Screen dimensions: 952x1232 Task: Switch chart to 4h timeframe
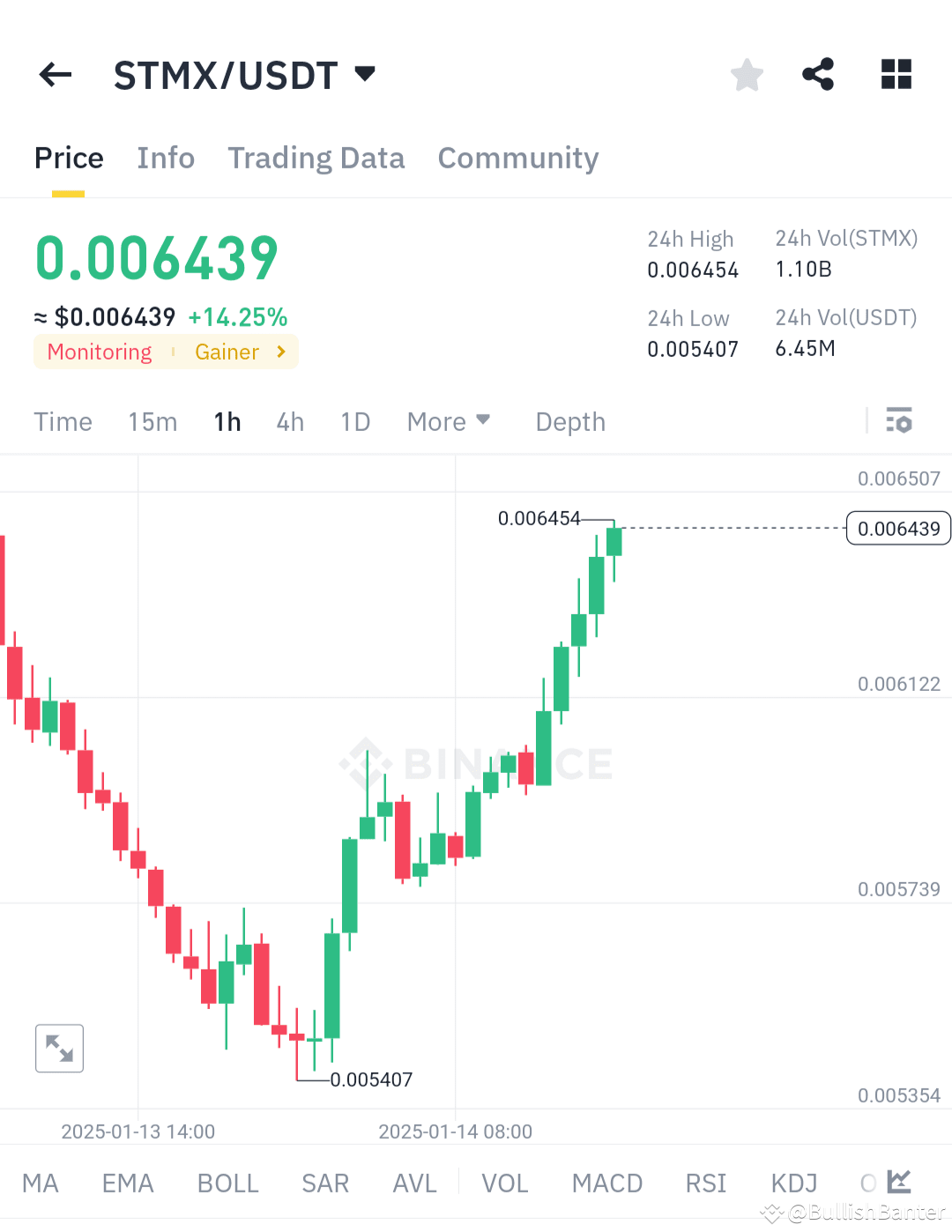[x=289, y=421]
